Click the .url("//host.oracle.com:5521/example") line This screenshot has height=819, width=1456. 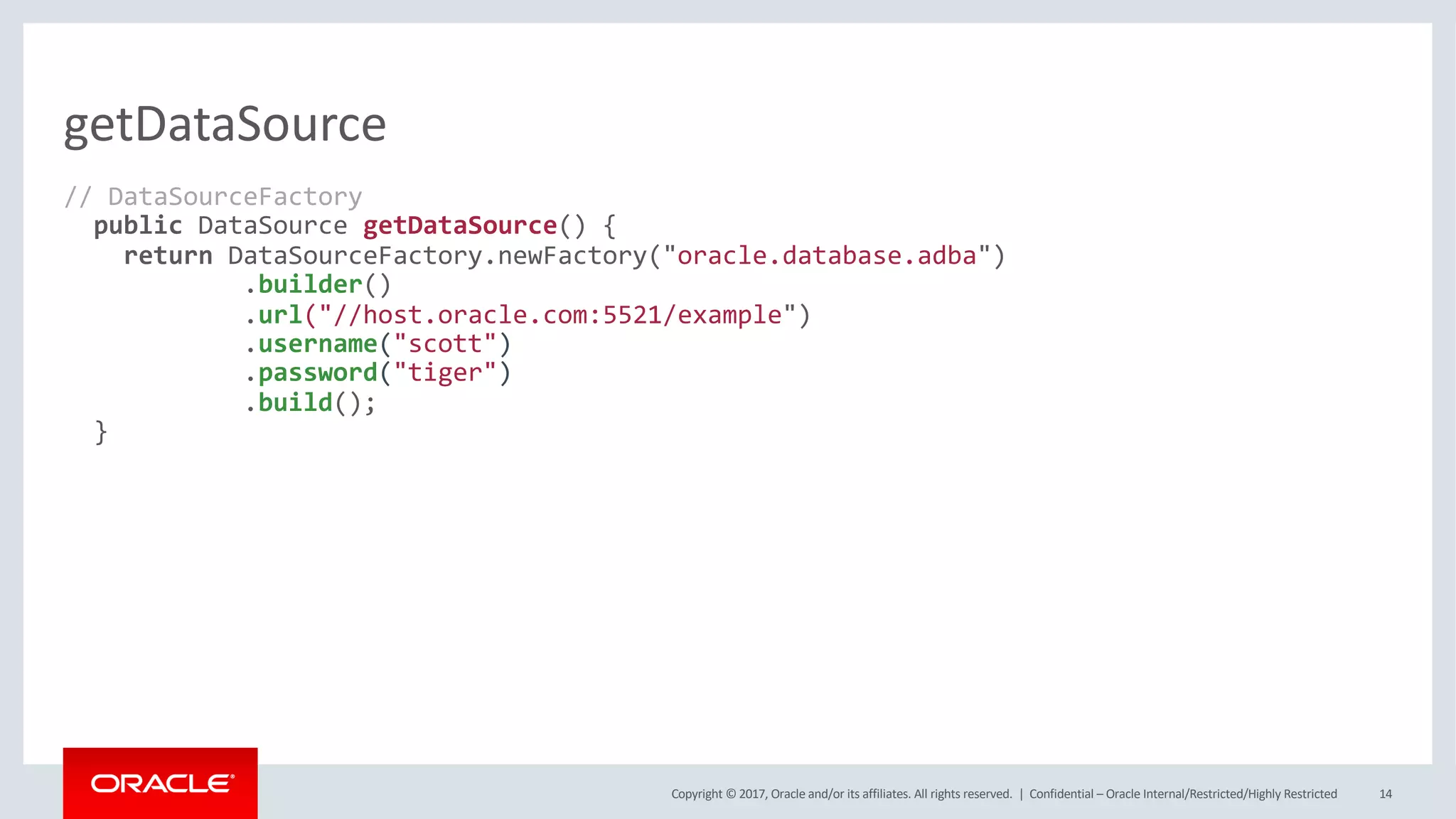[528, 315]
